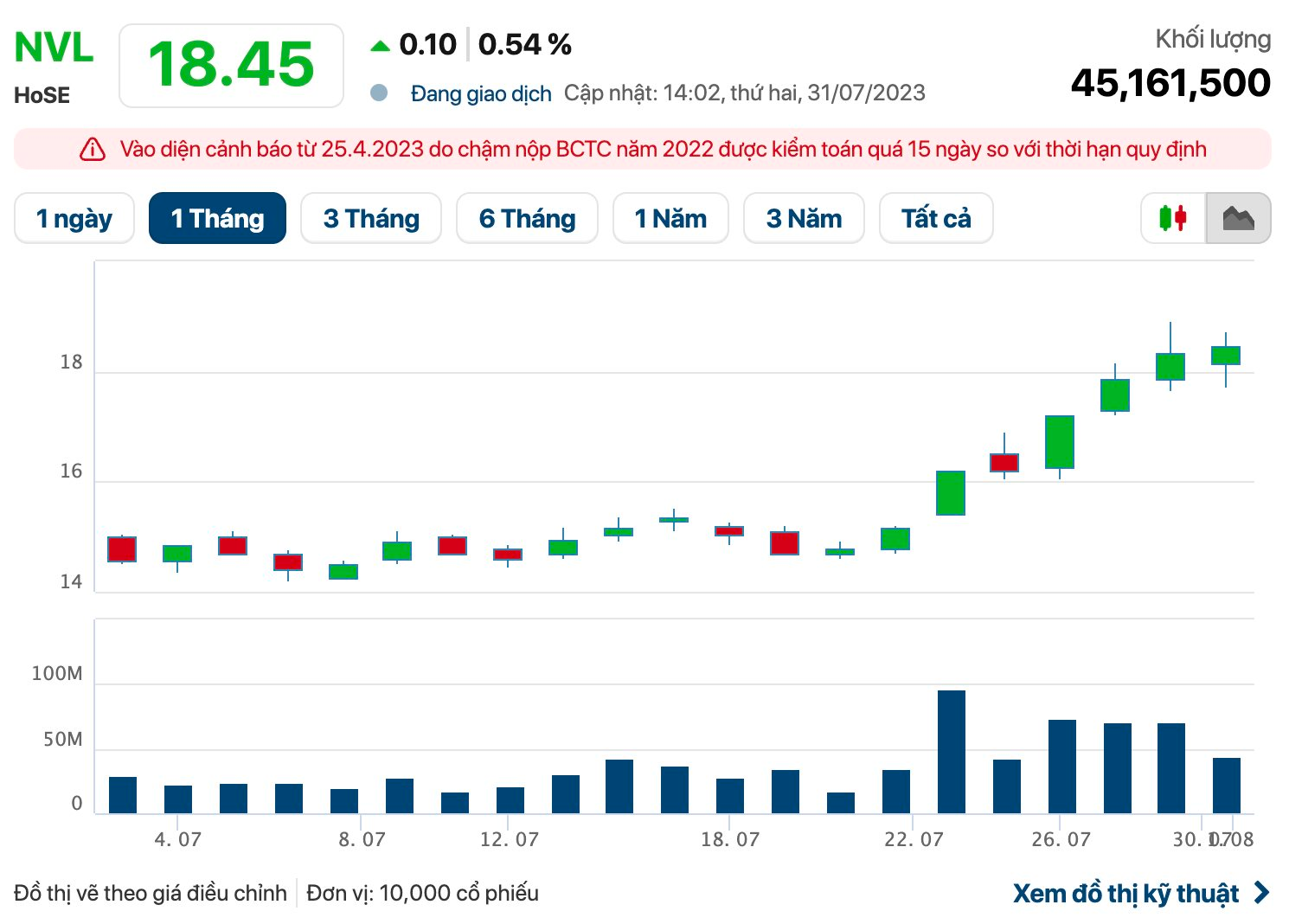Click the HoSE exchange label
This screenshot has height=924, width=1289.
pos(42,95)
